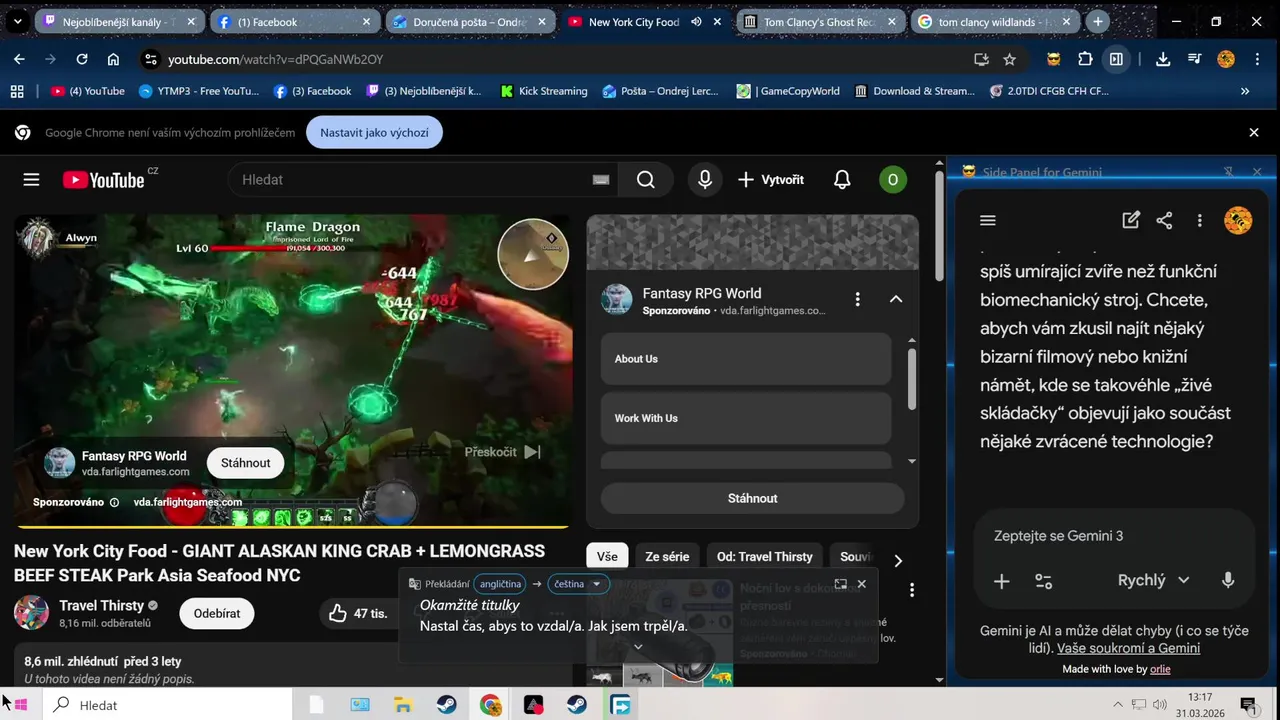Open Chrome extensions puzzle icon
The image size is (1280, 720).
[x=1085, y=59]
